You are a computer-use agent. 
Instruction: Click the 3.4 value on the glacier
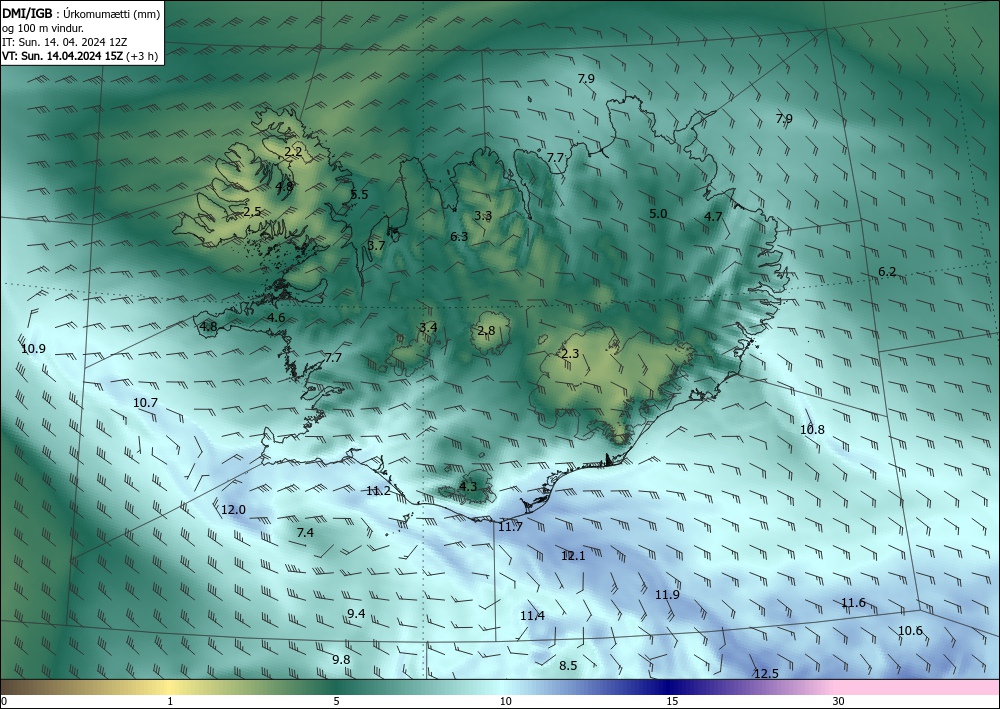tap(429, 328)
